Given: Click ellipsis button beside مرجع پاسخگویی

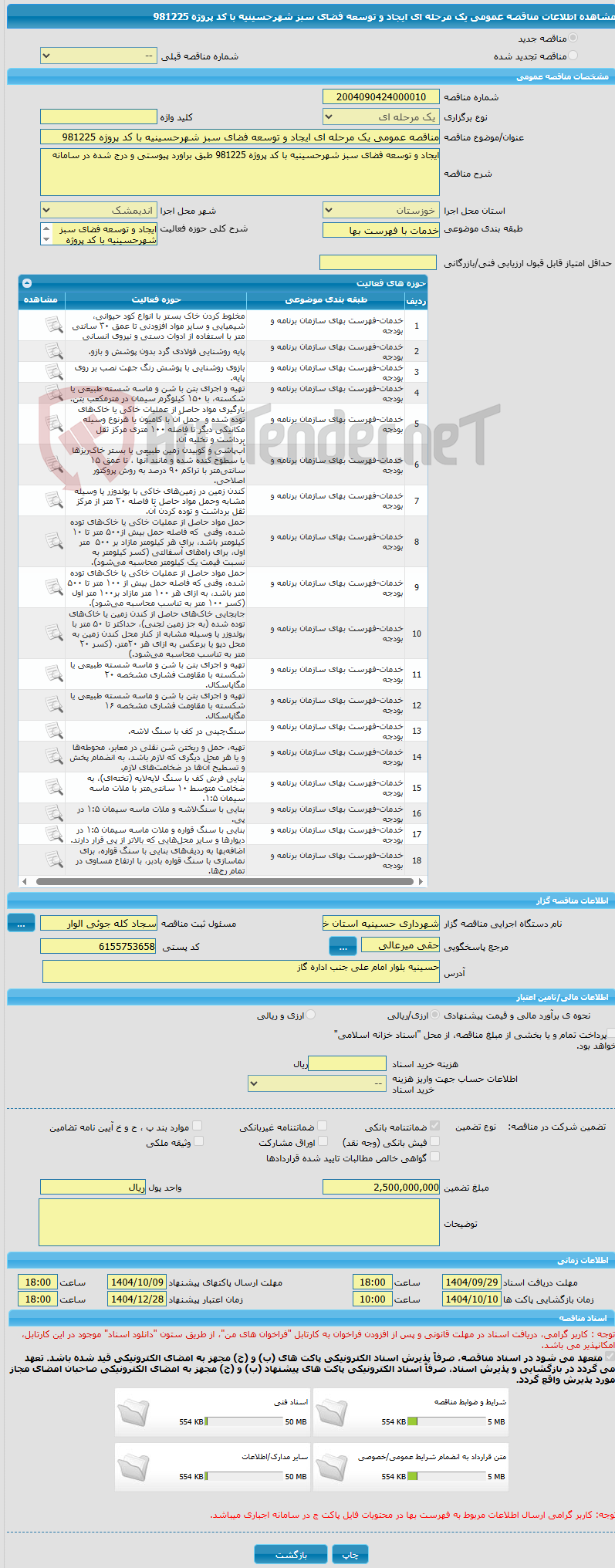Looking at the screenshot, I should (343, 946).
